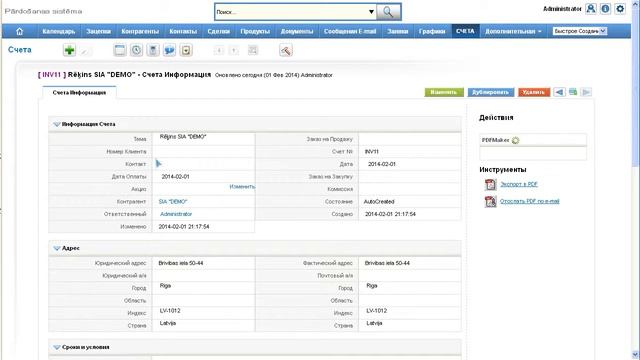Click the Тема value Rēķins SIA "DEMO"
Screen dimensions: 640x360
pos(183,137)
